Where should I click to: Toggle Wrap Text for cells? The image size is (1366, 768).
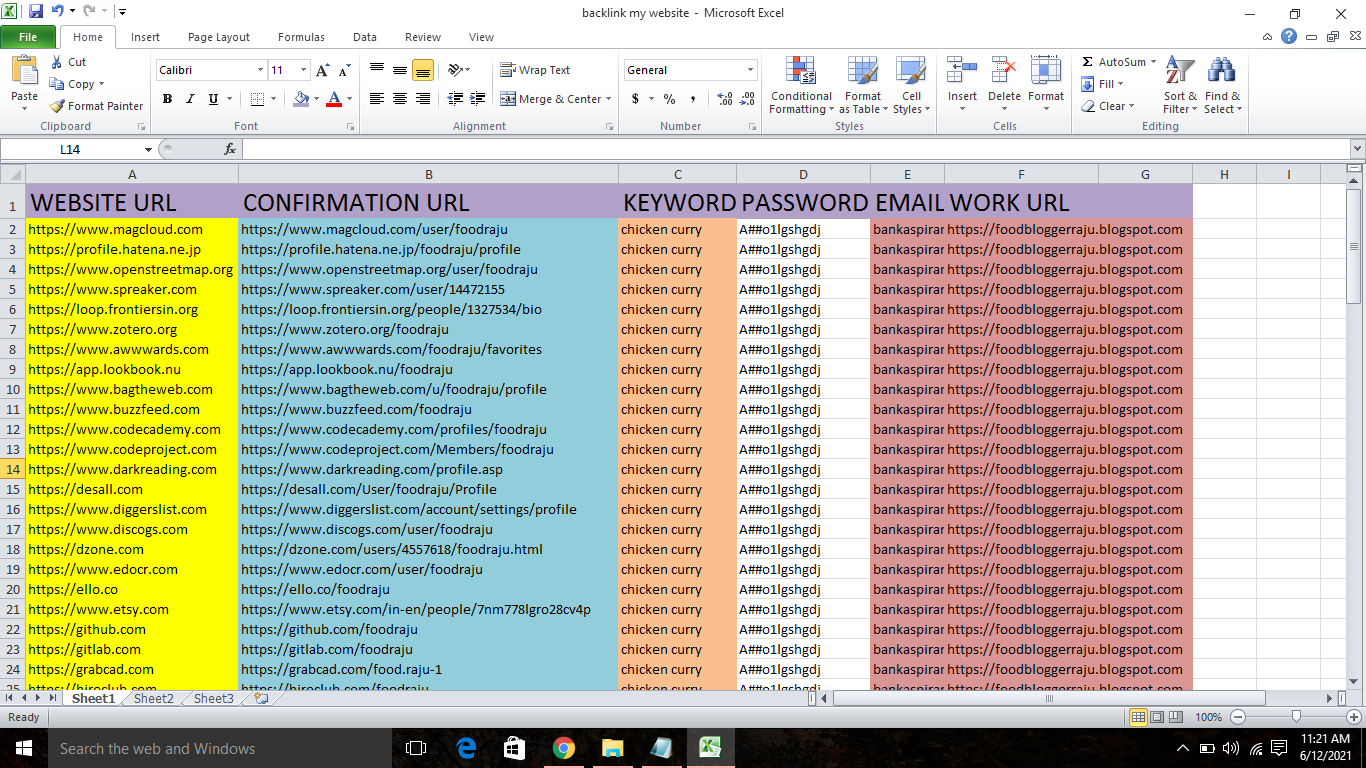point(535,70)
